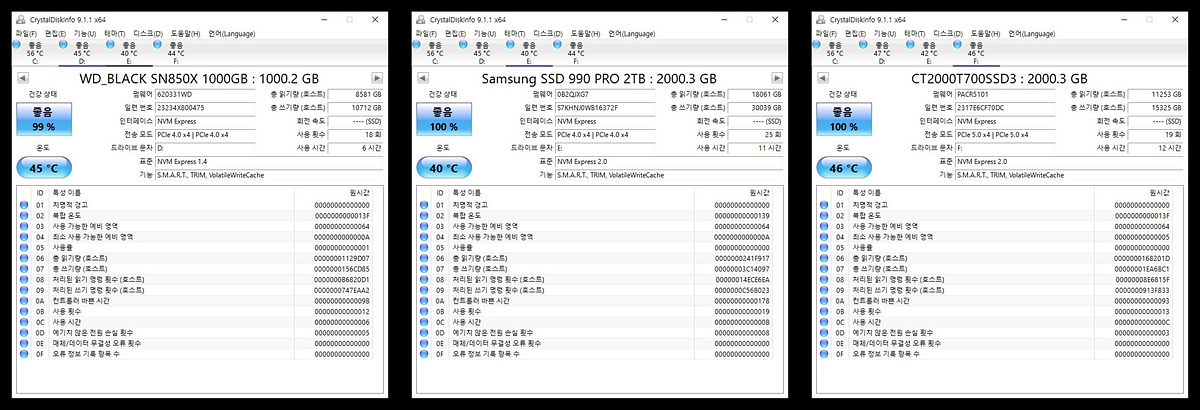Open 디스크(D) menu in Samsung 990 PRO window
Image resolution: width=1200 pixels, height=410 pixels.
(x=546, y=34)
